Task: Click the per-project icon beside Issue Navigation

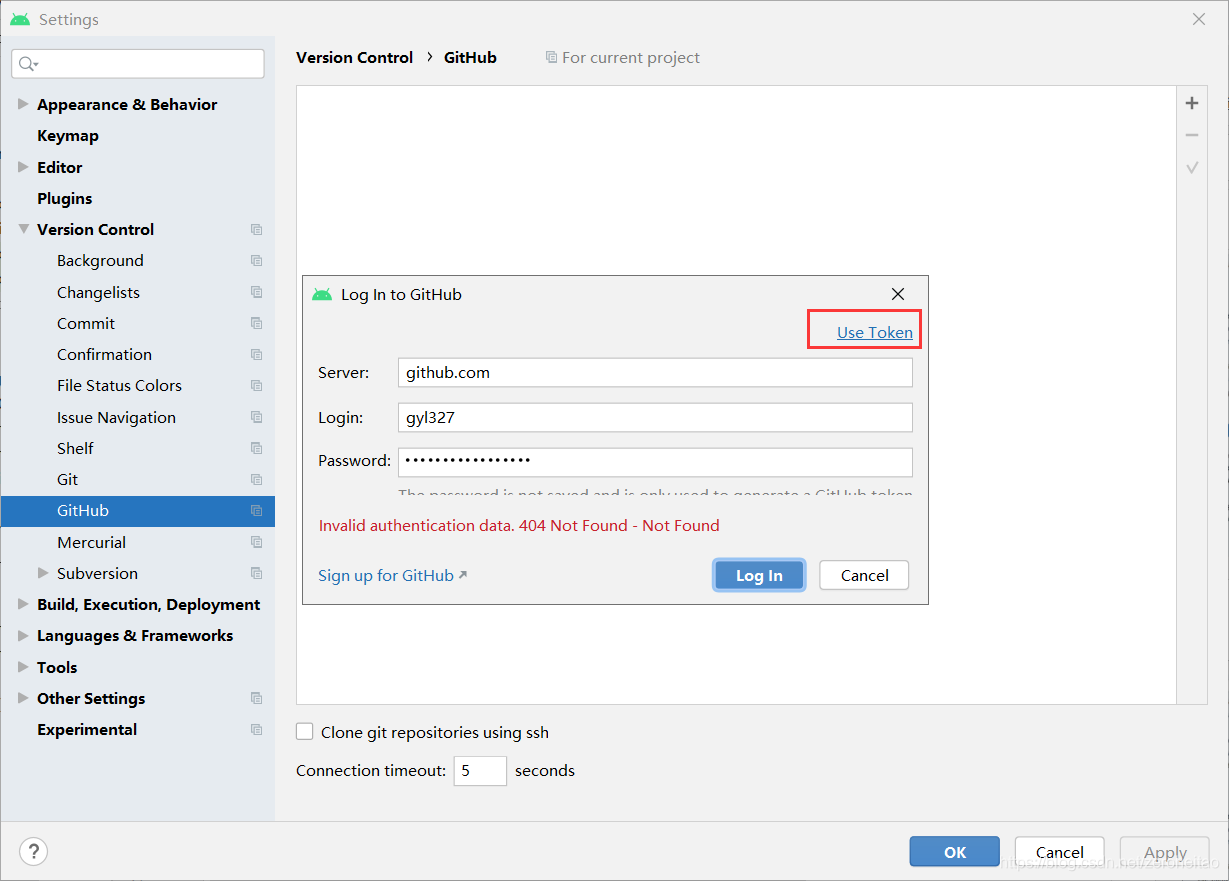Action: [256, 417]
